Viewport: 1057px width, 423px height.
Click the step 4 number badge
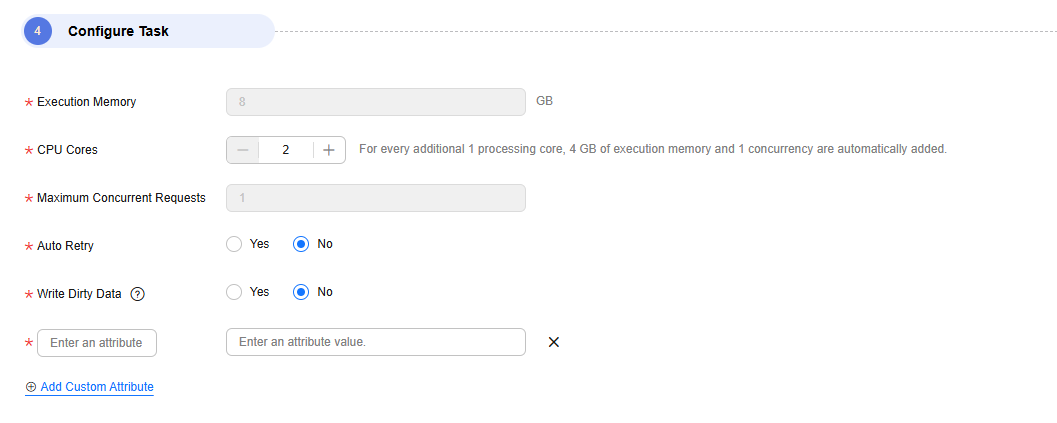pos(38,31)
